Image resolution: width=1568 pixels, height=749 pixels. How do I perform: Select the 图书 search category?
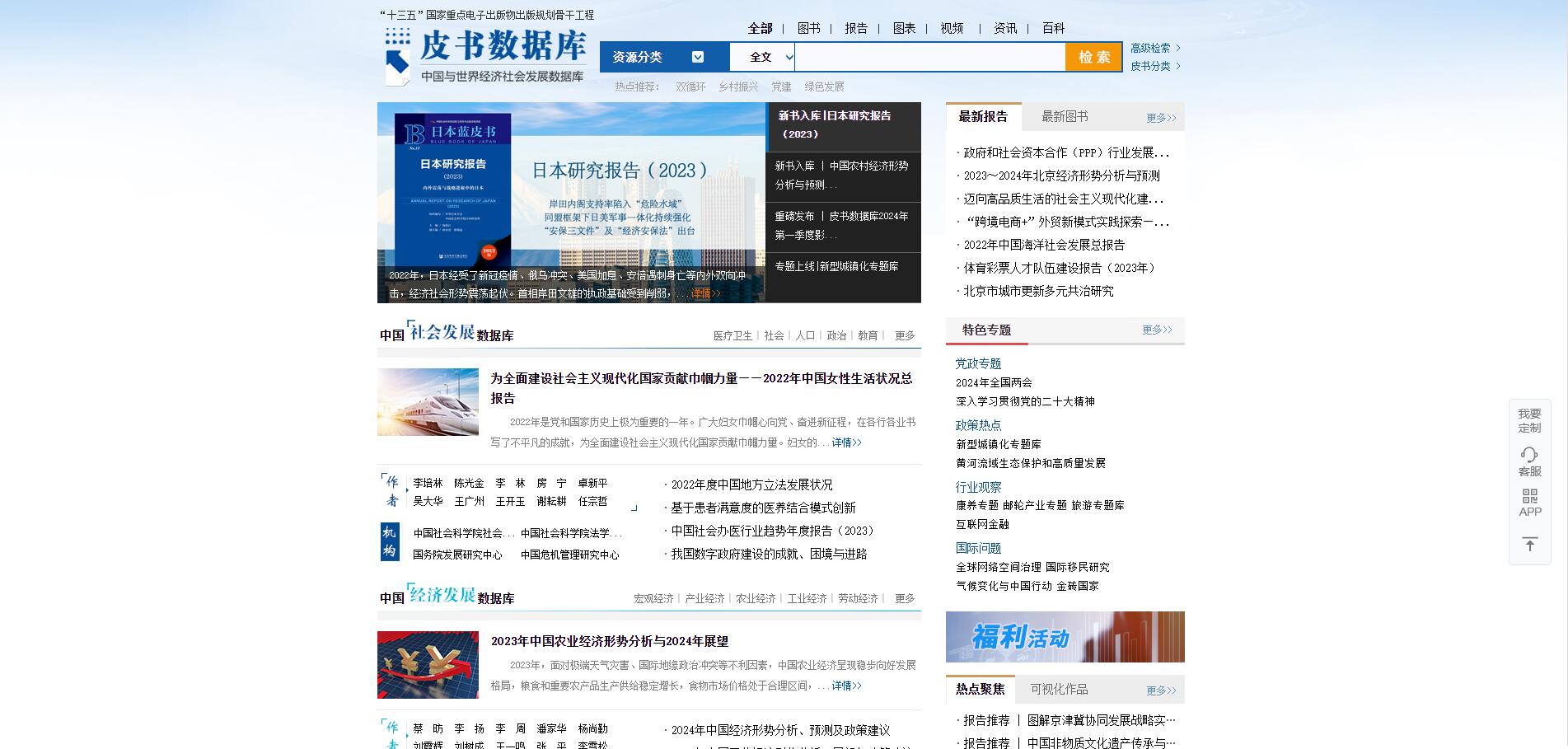tap(808, 28)
